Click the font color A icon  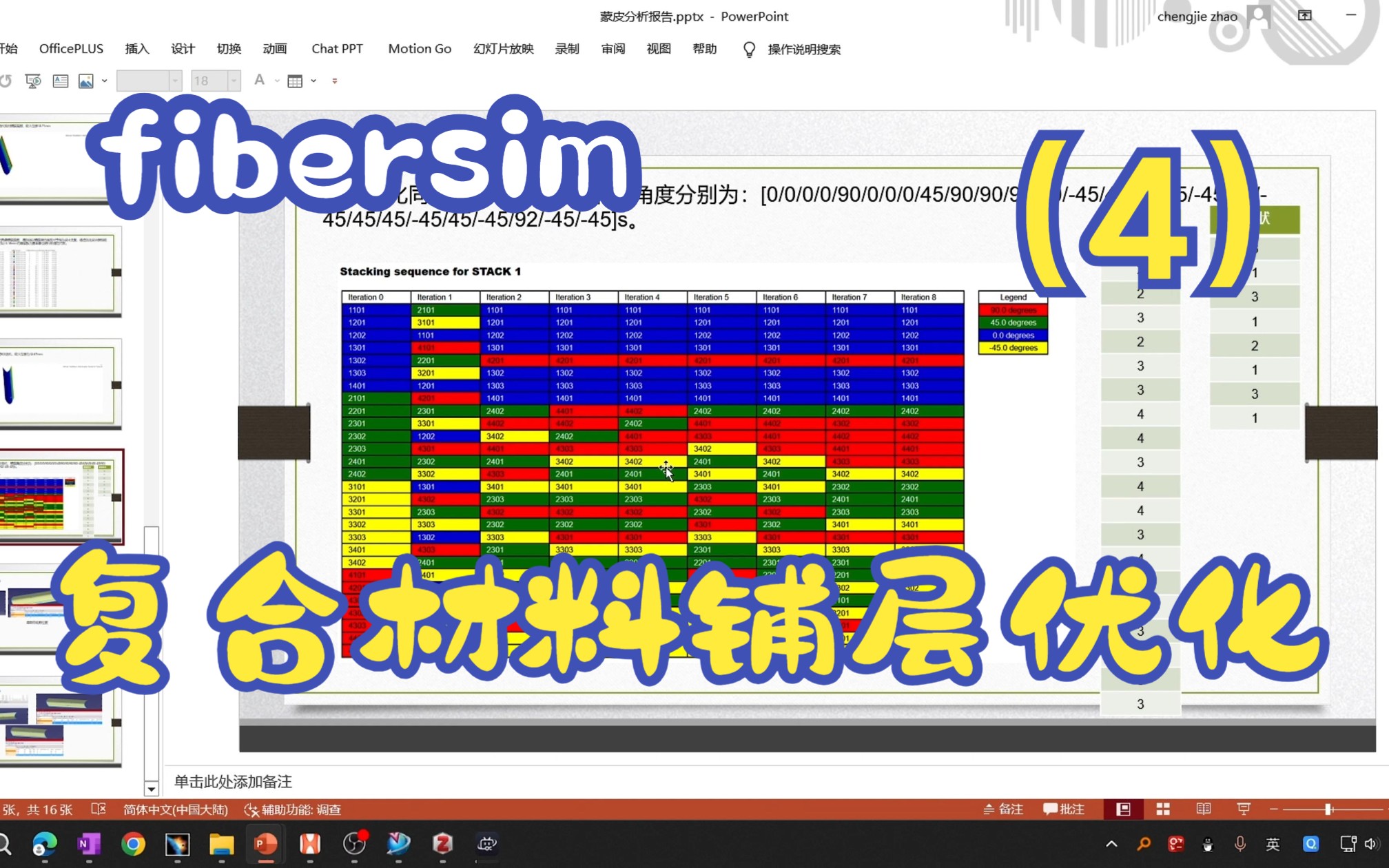tap(259, 81)
